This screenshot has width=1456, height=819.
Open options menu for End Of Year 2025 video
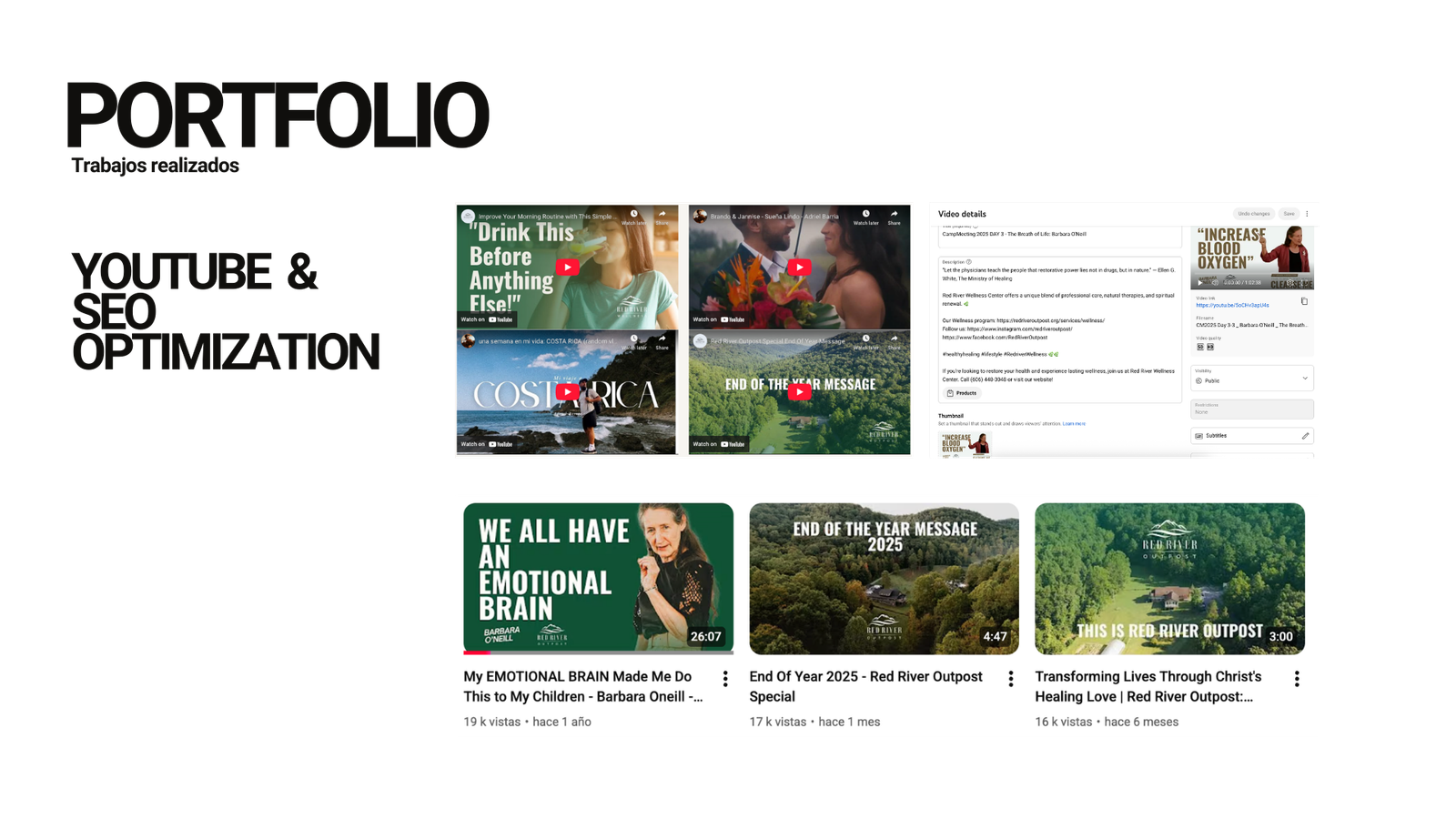click(1011, 679)
